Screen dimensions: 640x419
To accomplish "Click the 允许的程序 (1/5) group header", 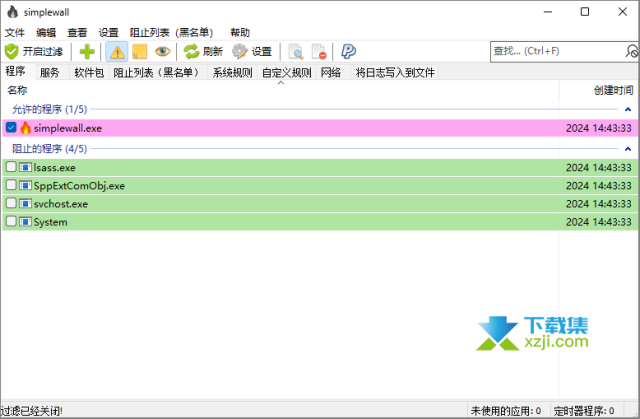I will click(x=49, y=109).
